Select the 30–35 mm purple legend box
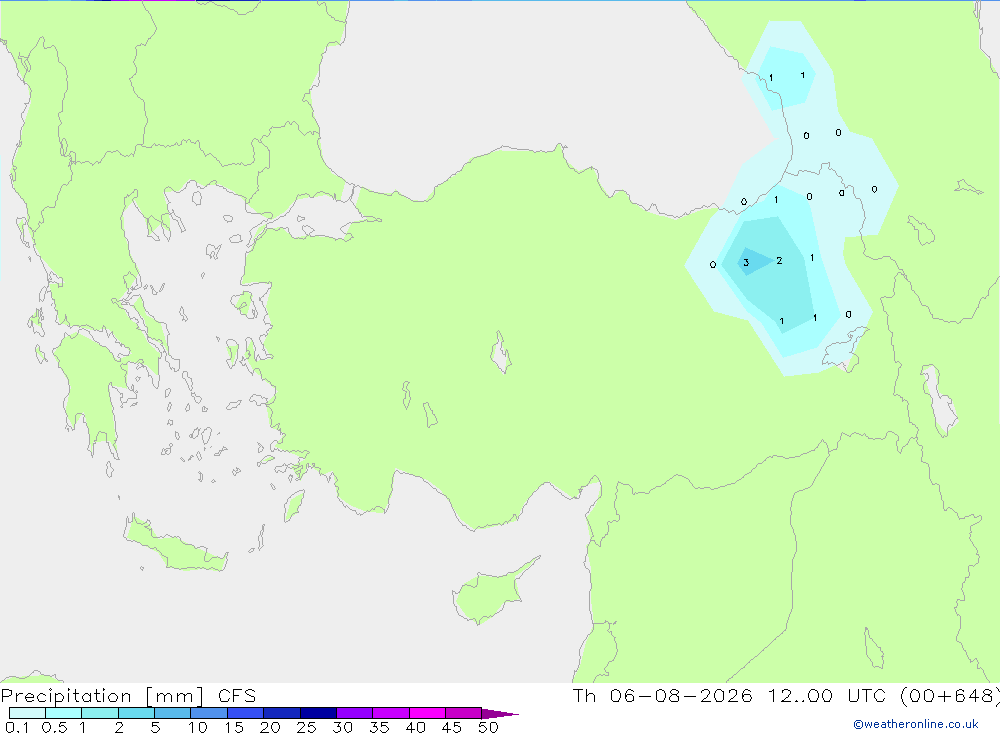Viewport: 1000px width, 733px height. coord(355,713)
